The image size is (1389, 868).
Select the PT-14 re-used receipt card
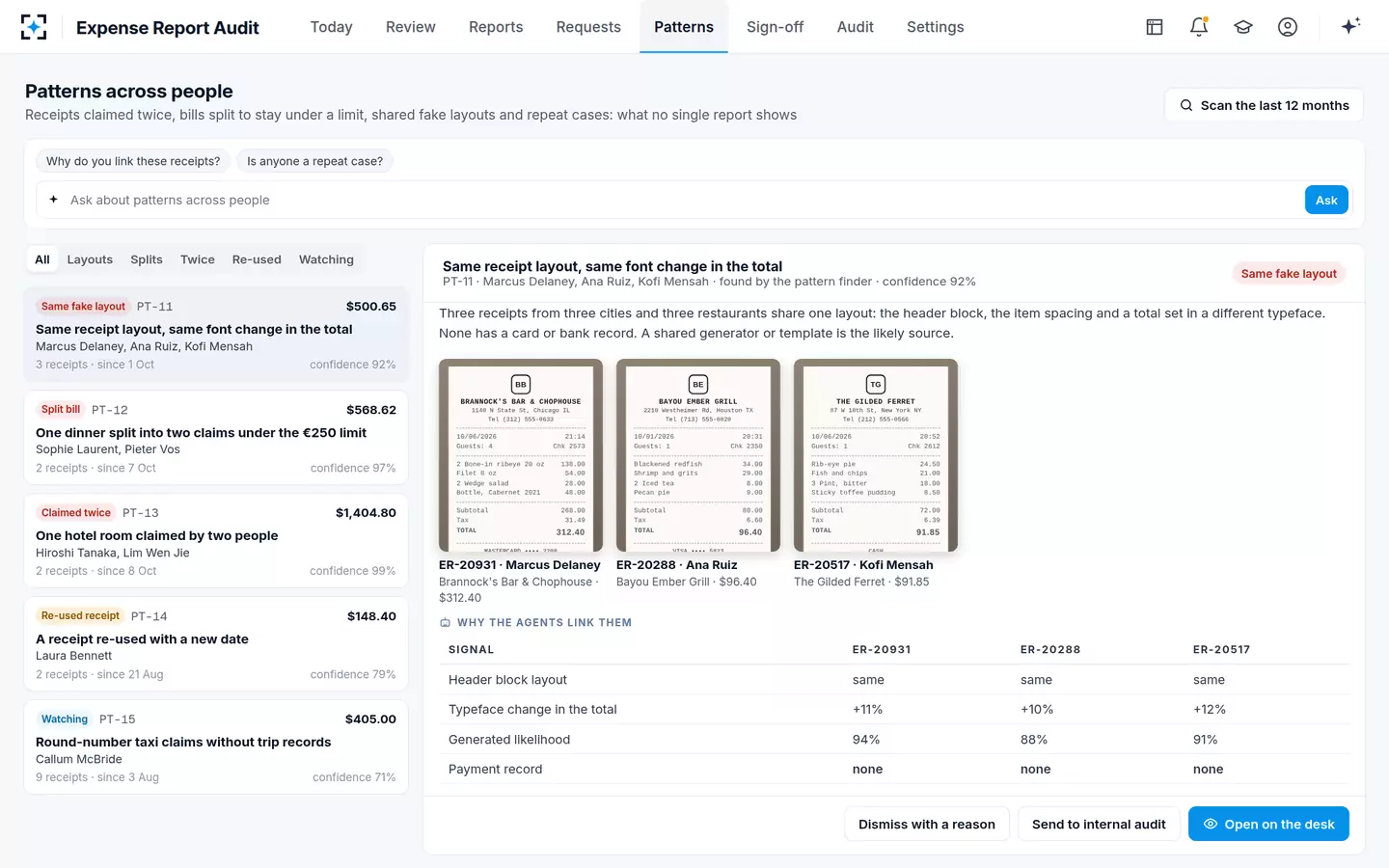(216, 644)
